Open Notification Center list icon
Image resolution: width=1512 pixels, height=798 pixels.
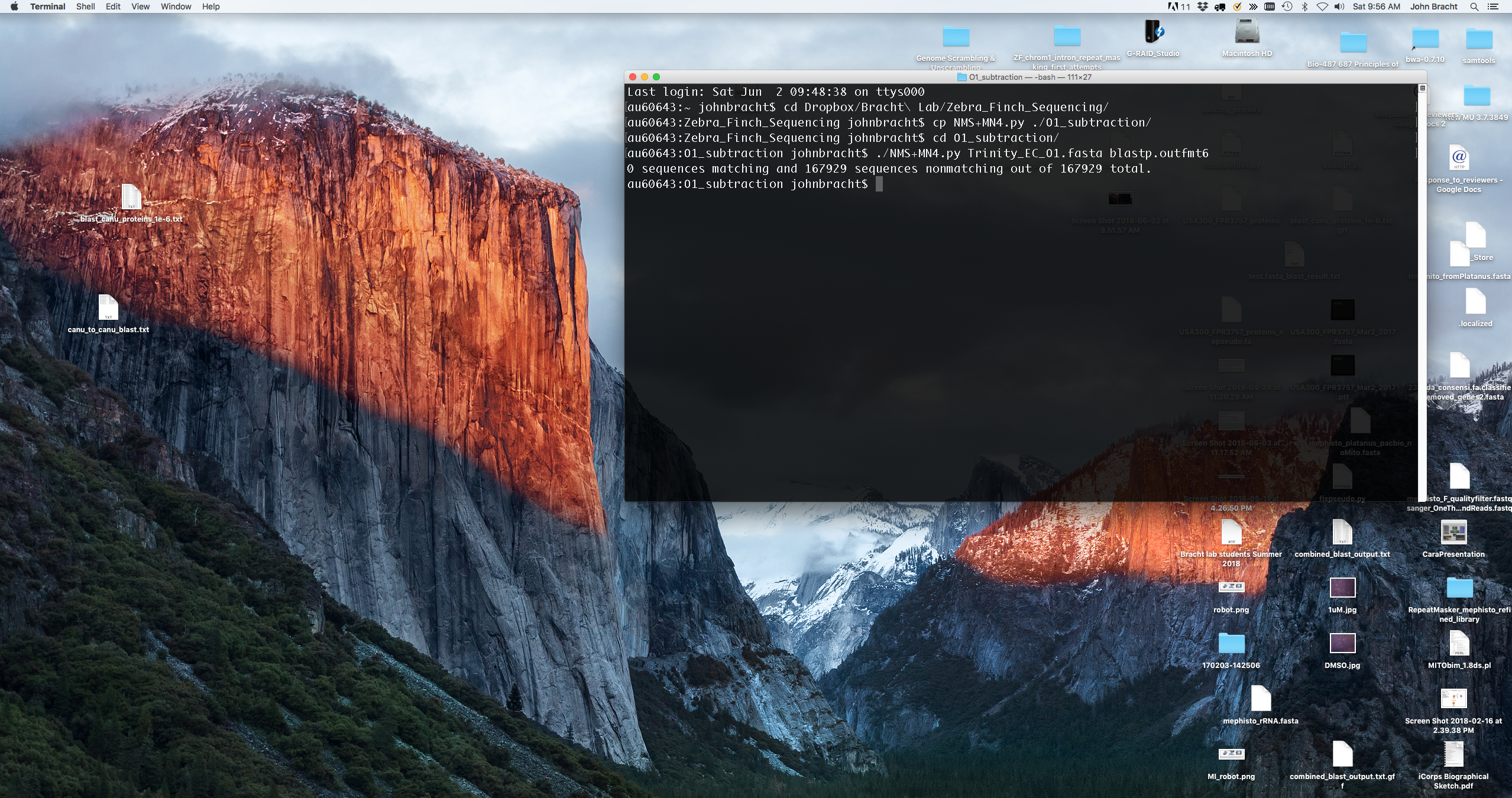[x=1492, y=7]
